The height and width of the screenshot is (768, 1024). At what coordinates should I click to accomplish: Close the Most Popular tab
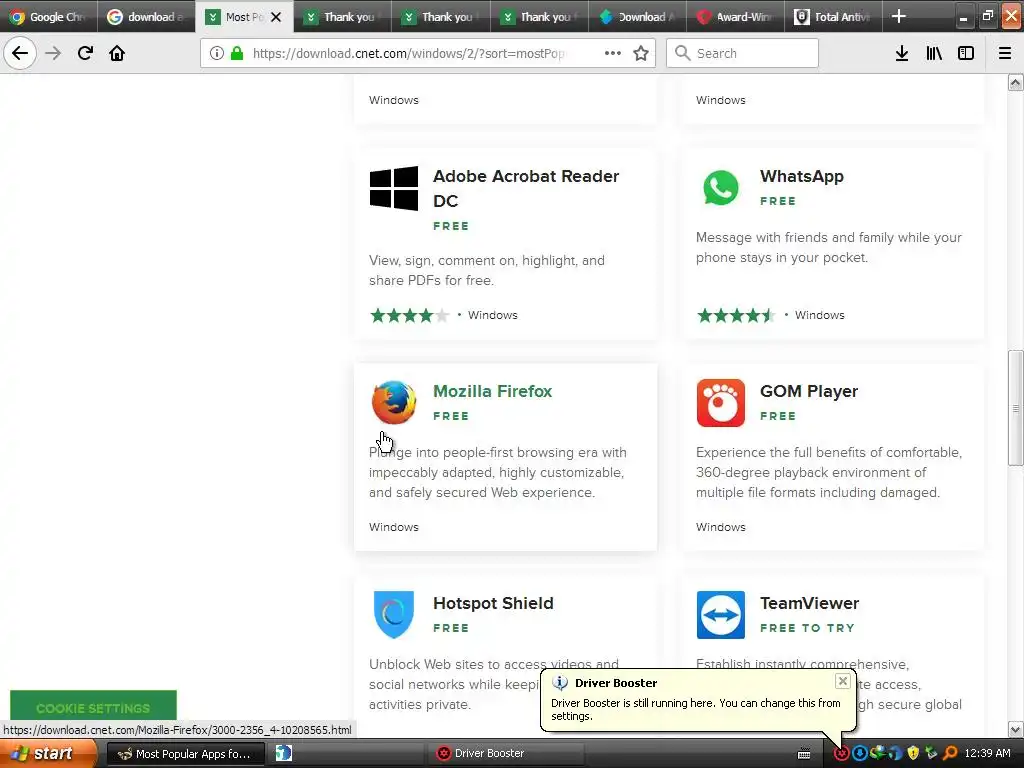(x=276, y=17)
